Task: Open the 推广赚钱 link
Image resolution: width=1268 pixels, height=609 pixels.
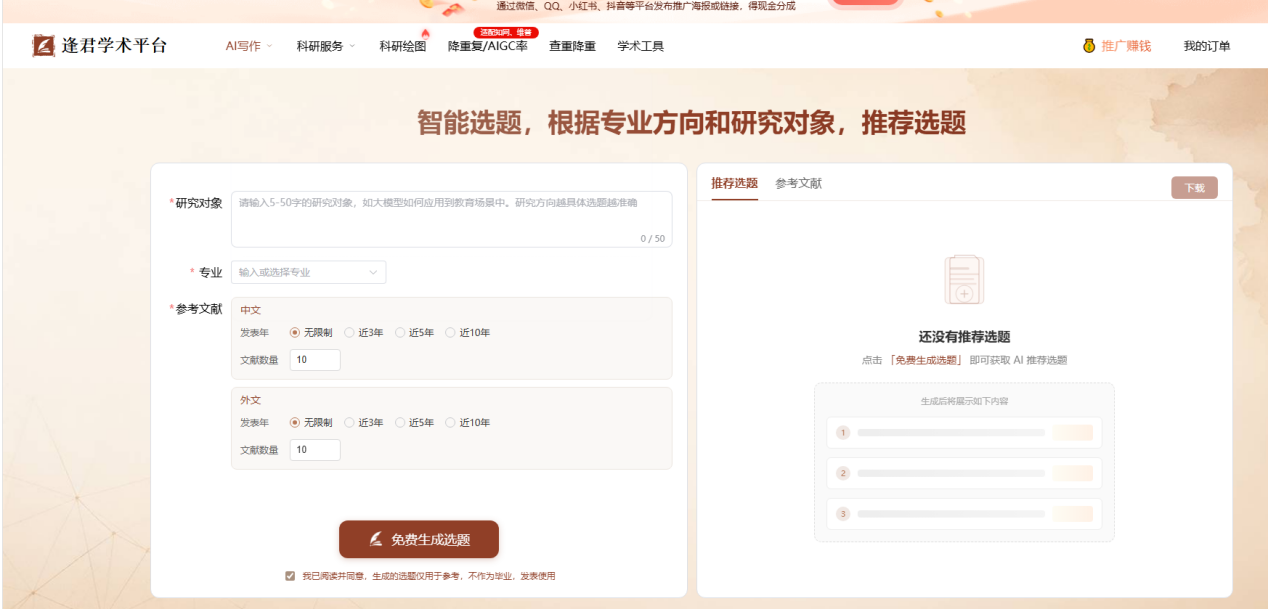Action: (1126, 46)
